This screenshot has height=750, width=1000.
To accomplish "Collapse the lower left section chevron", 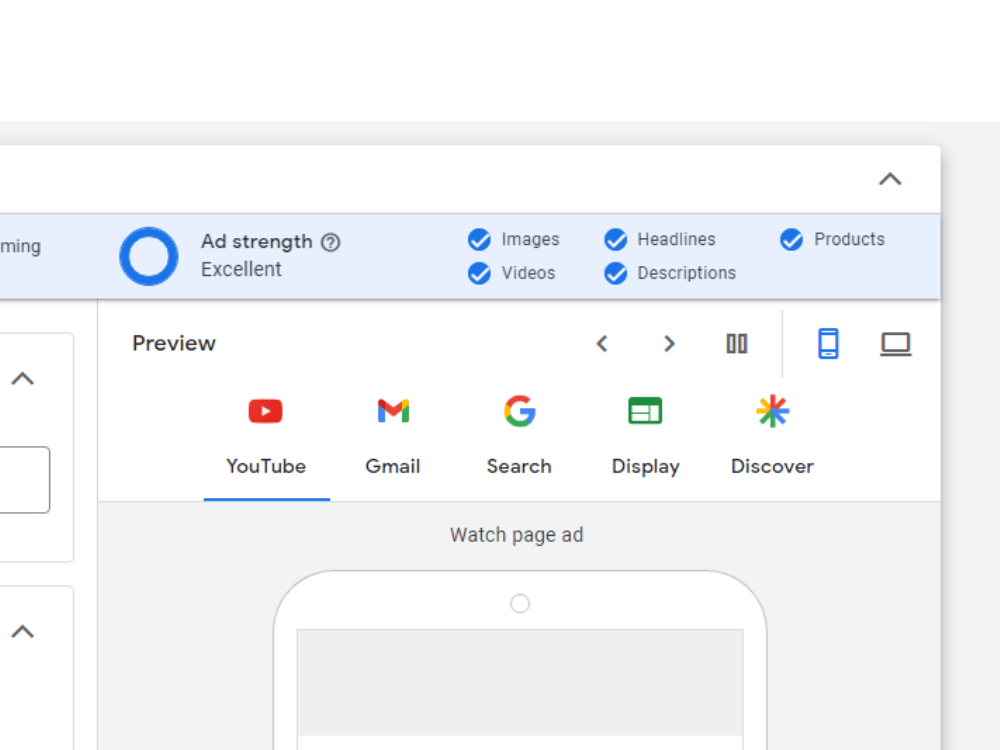I will coord(22,631).
